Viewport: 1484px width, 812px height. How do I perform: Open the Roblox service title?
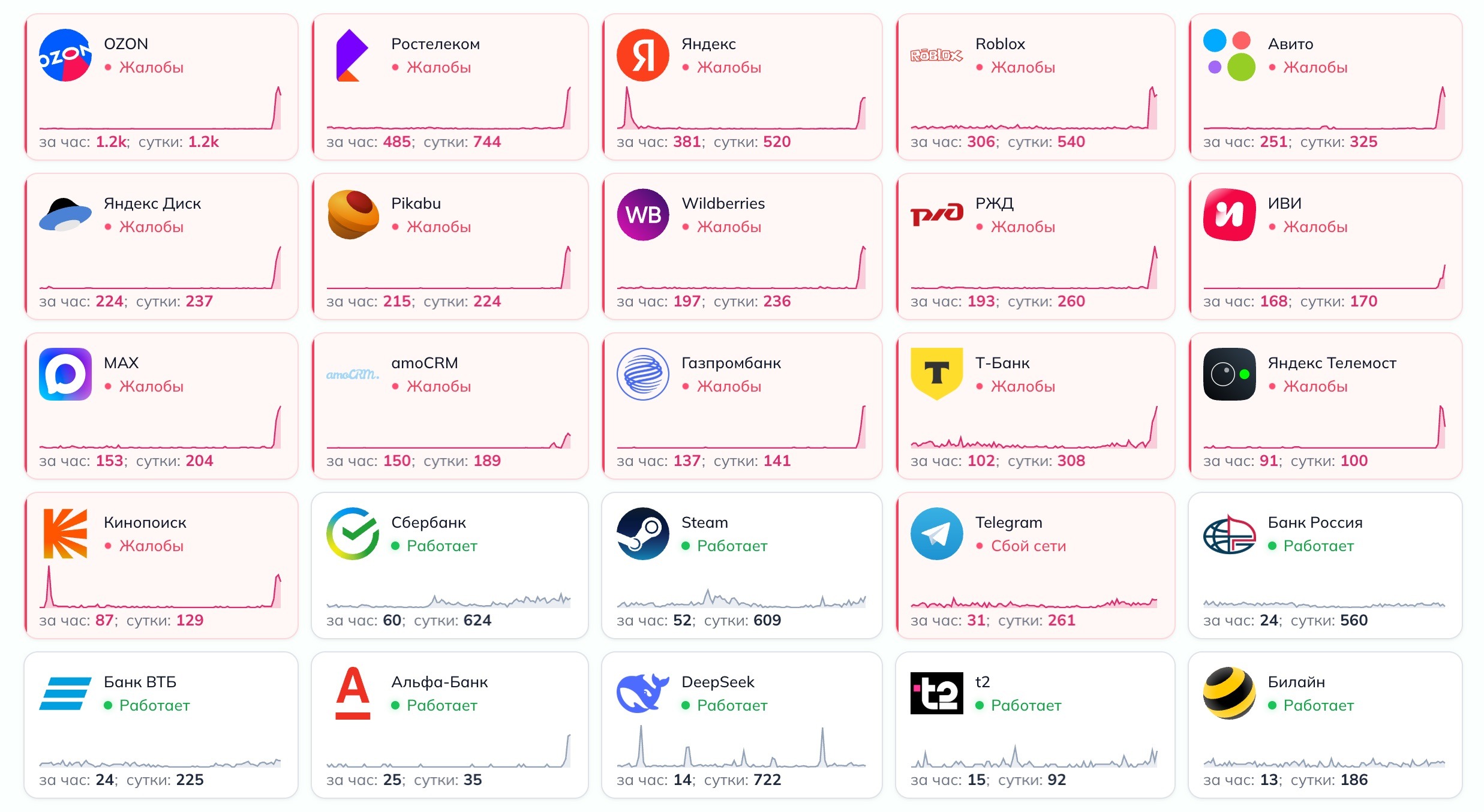1000,44
